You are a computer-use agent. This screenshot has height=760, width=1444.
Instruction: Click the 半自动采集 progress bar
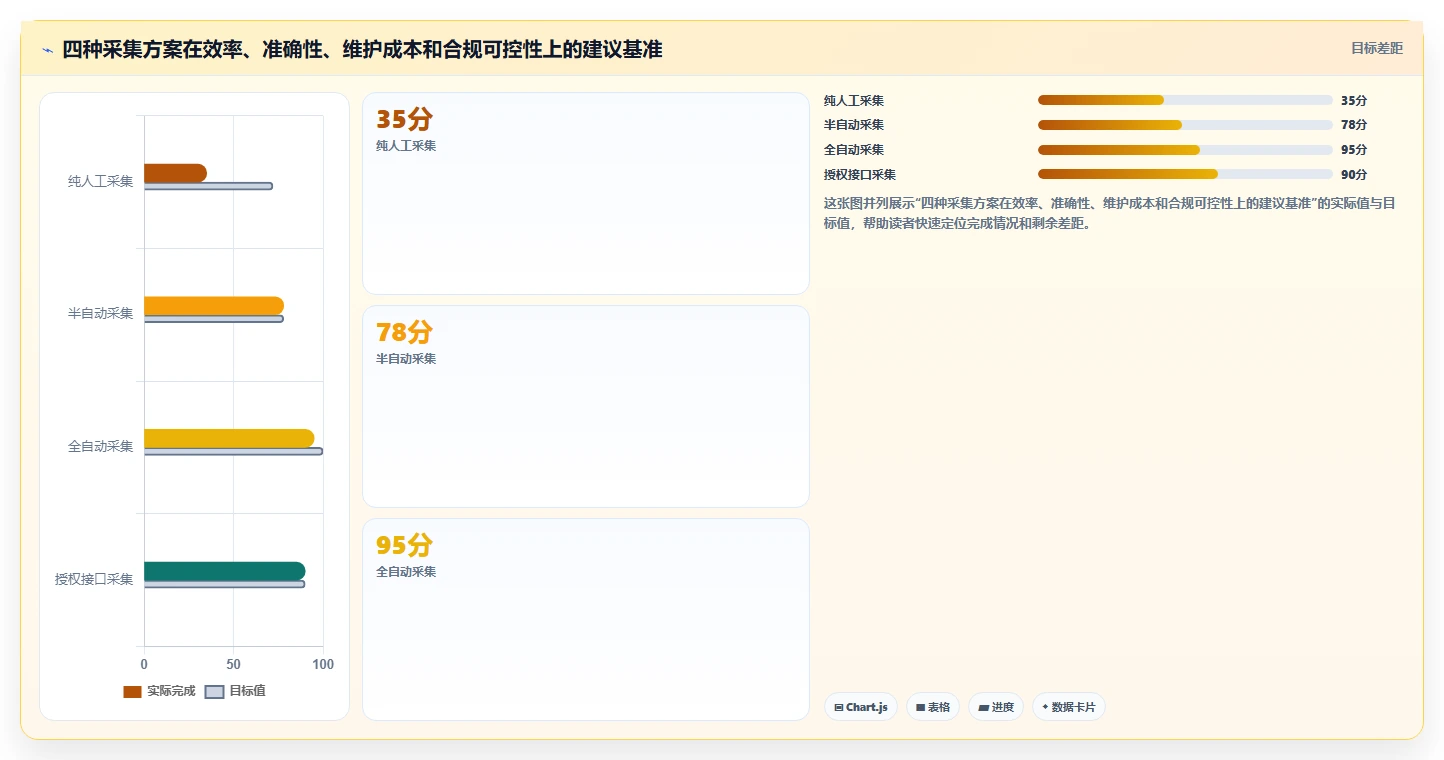pos(1185,125)
